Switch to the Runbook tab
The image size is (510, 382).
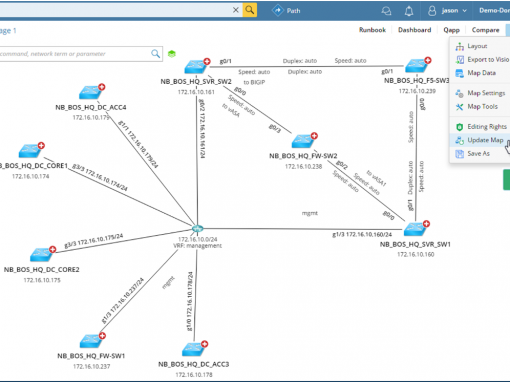tap(372, 30)
